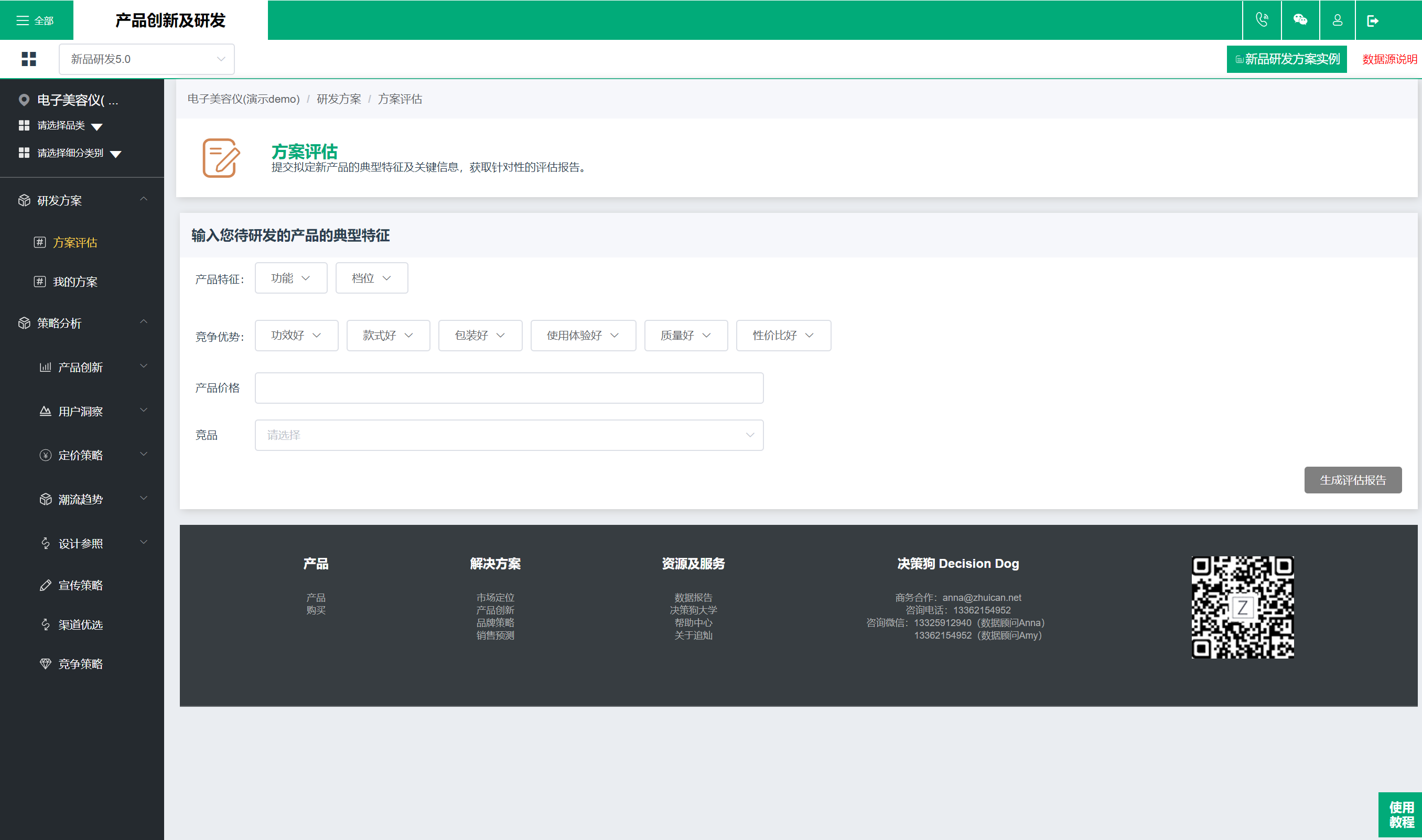Click the cube icon beside 策略分析

[24, 323]
